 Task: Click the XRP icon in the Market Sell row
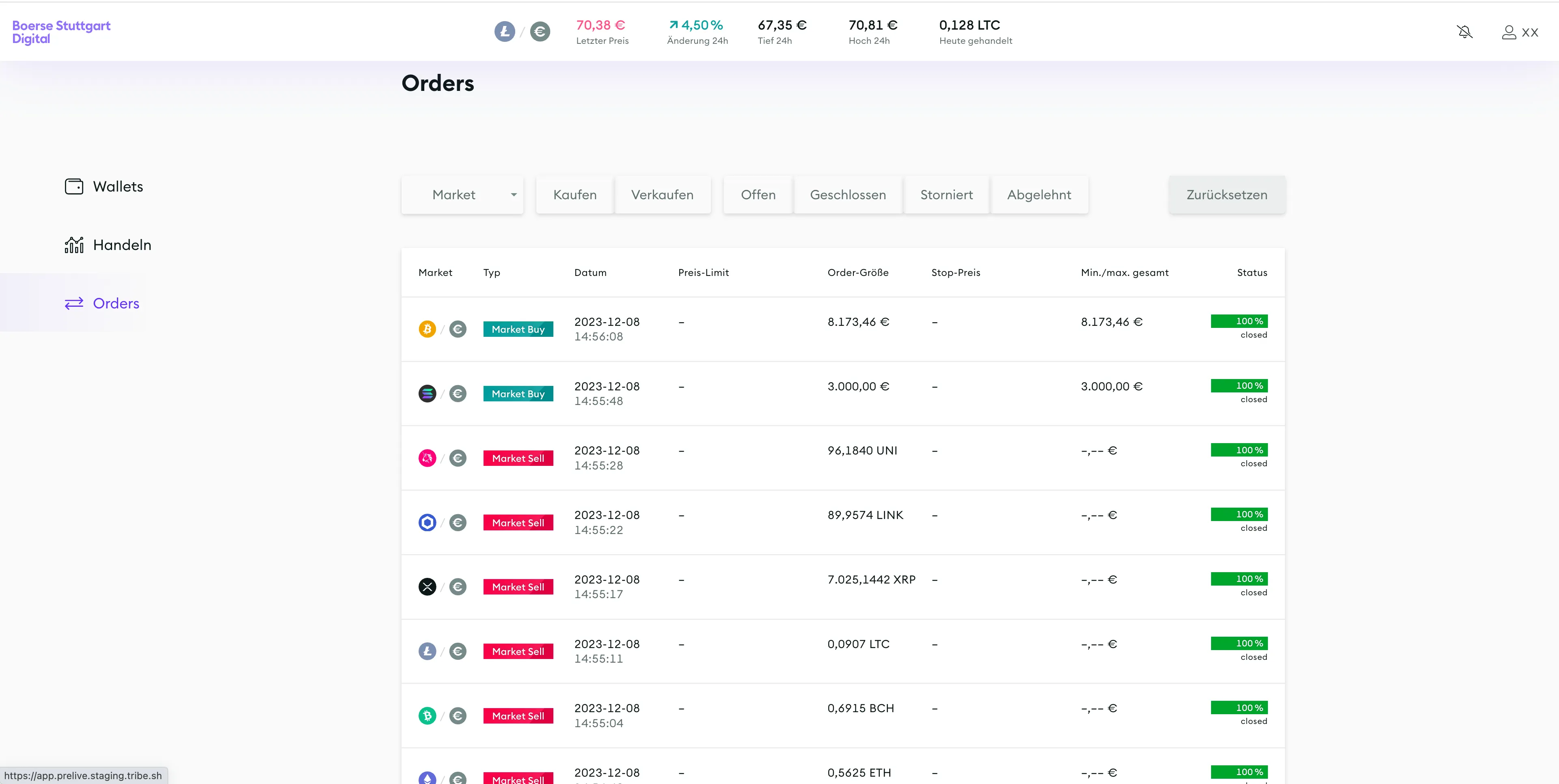428,587
